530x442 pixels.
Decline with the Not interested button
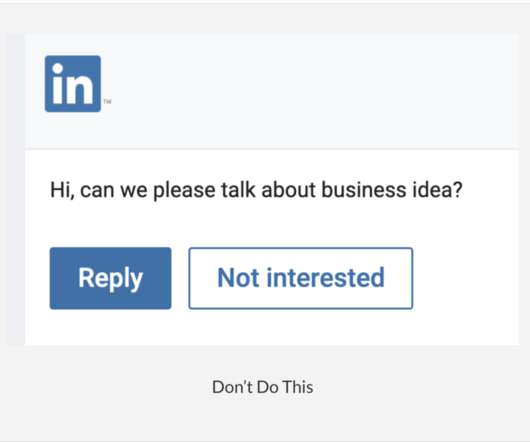(301, 278)
